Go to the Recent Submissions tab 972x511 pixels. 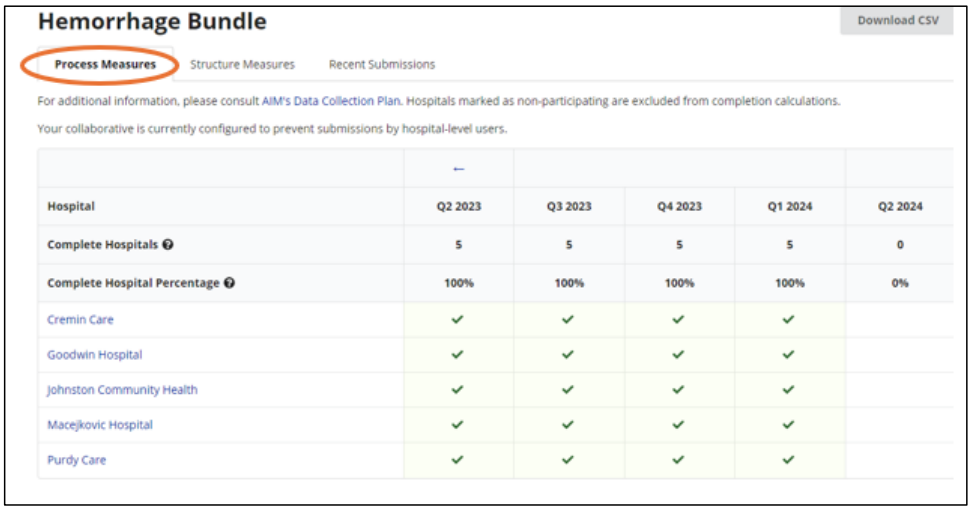pyautogui.click(x=381, y=65)
